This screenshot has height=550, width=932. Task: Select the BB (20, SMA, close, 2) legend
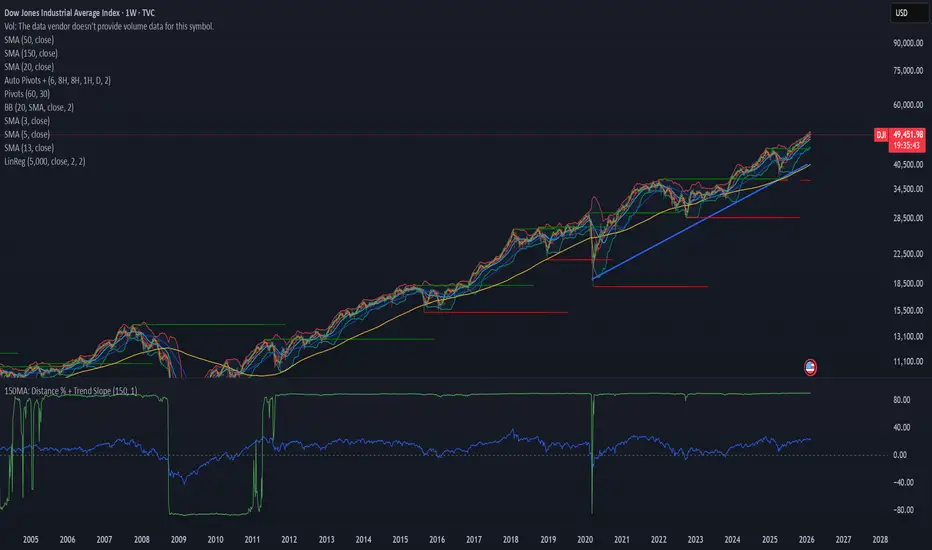tap(39, 108)
